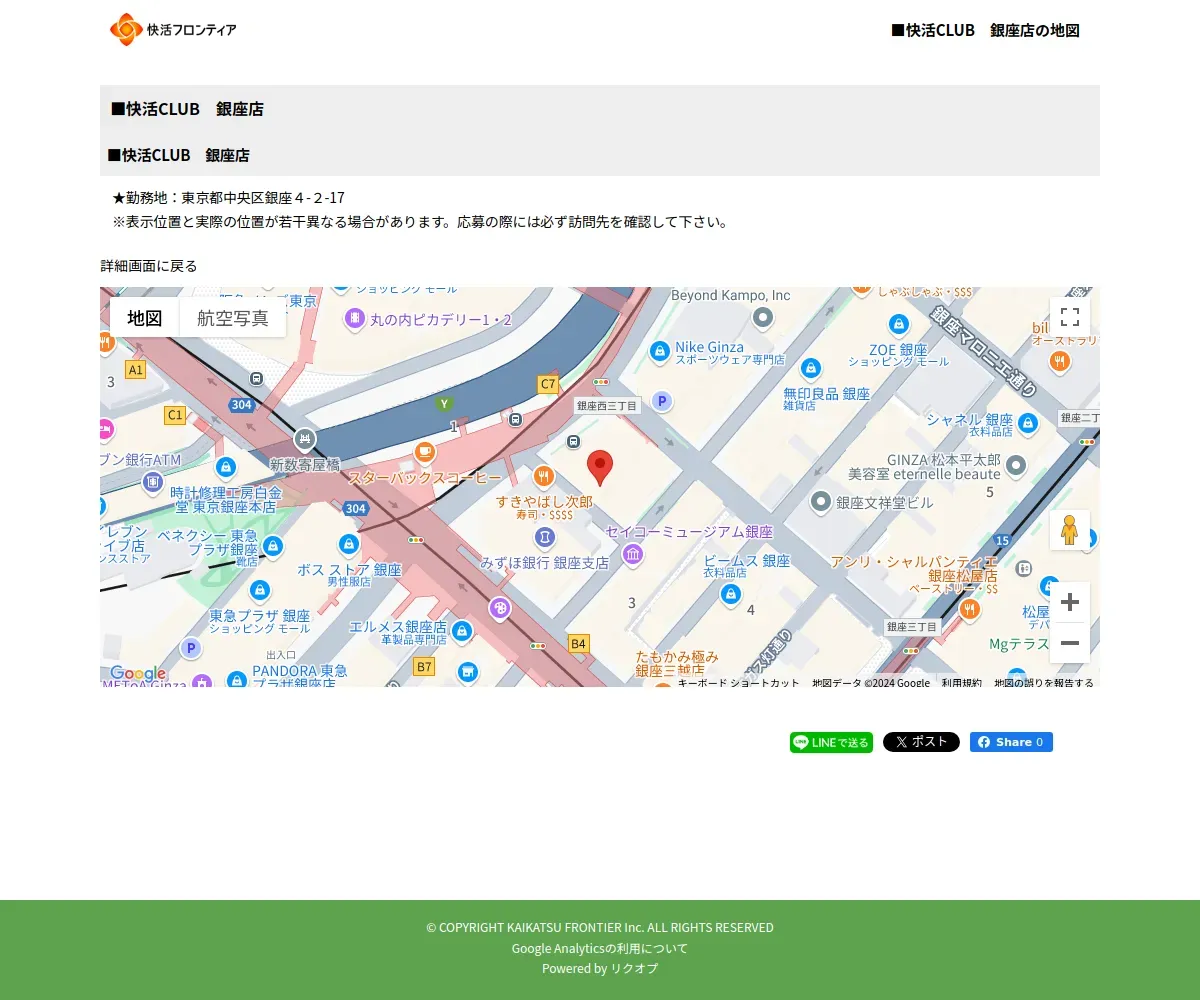Click Seiko Museum Ginza marker icon

633,554
